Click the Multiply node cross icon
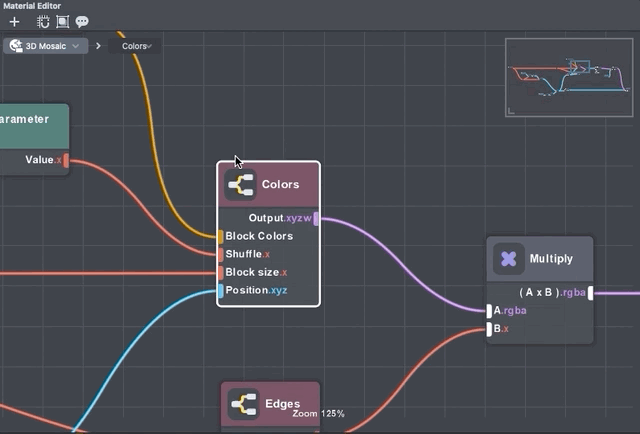This screenshot has width=640, height=434. tap(509, 259)
